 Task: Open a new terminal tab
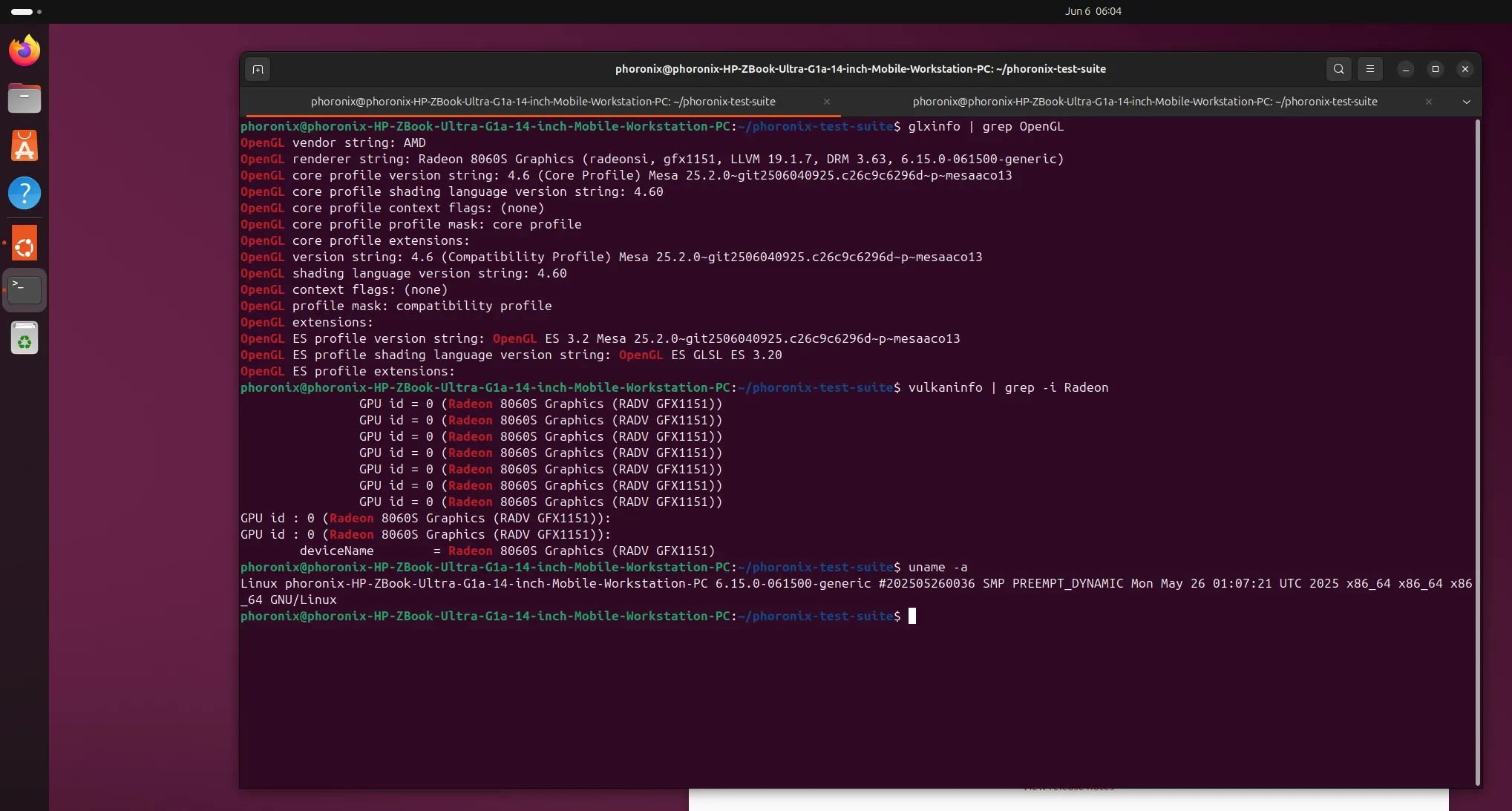[x=258, y=69]
